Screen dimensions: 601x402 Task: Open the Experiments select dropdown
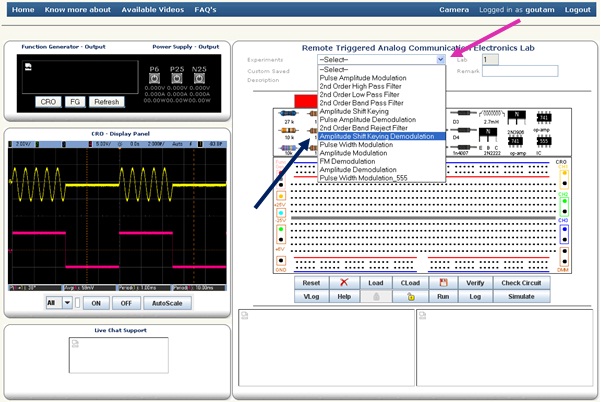click(x=380, y=60)
